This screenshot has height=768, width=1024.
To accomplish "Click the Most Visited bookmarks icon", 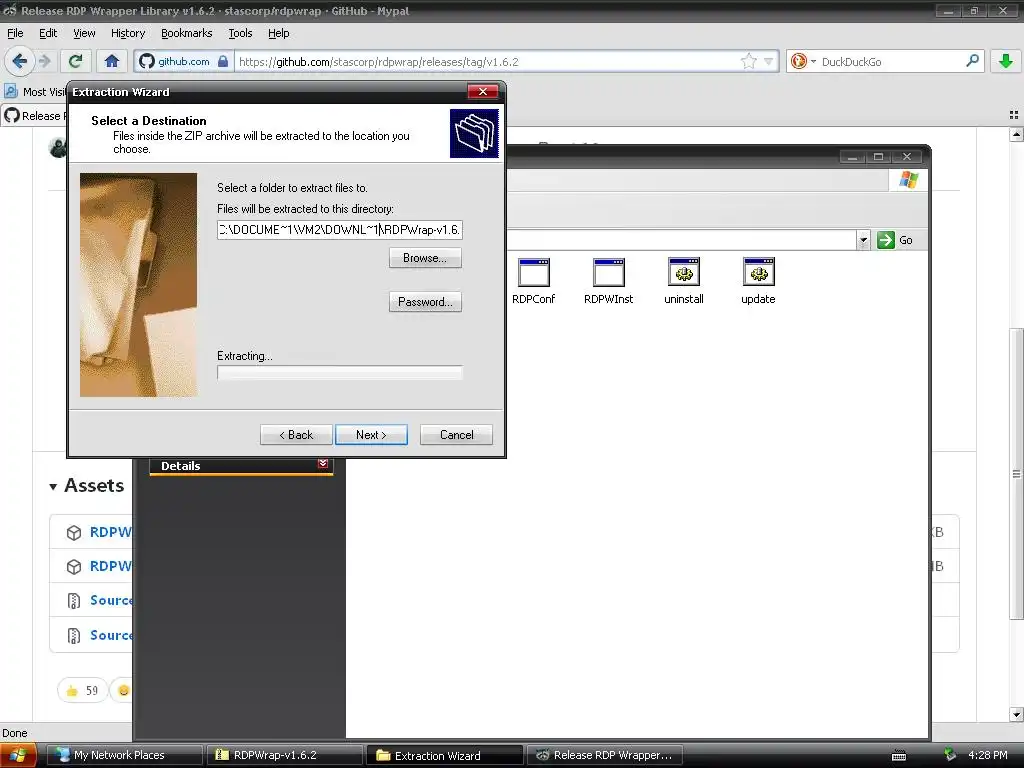I will point(10,91).
